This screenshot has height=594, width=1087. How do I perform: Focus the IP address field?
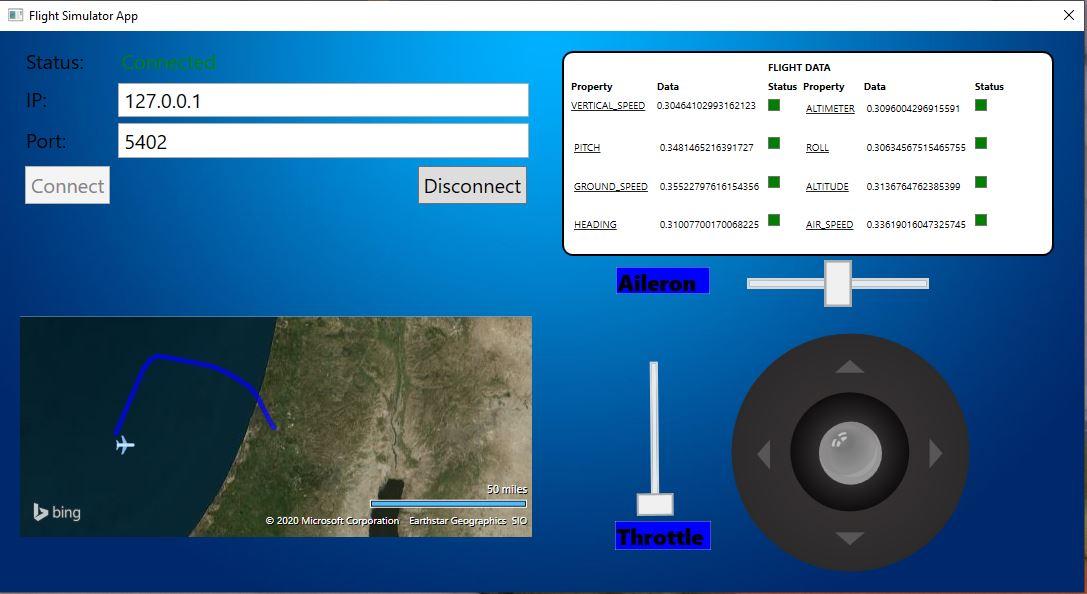(x=323, y=101)
